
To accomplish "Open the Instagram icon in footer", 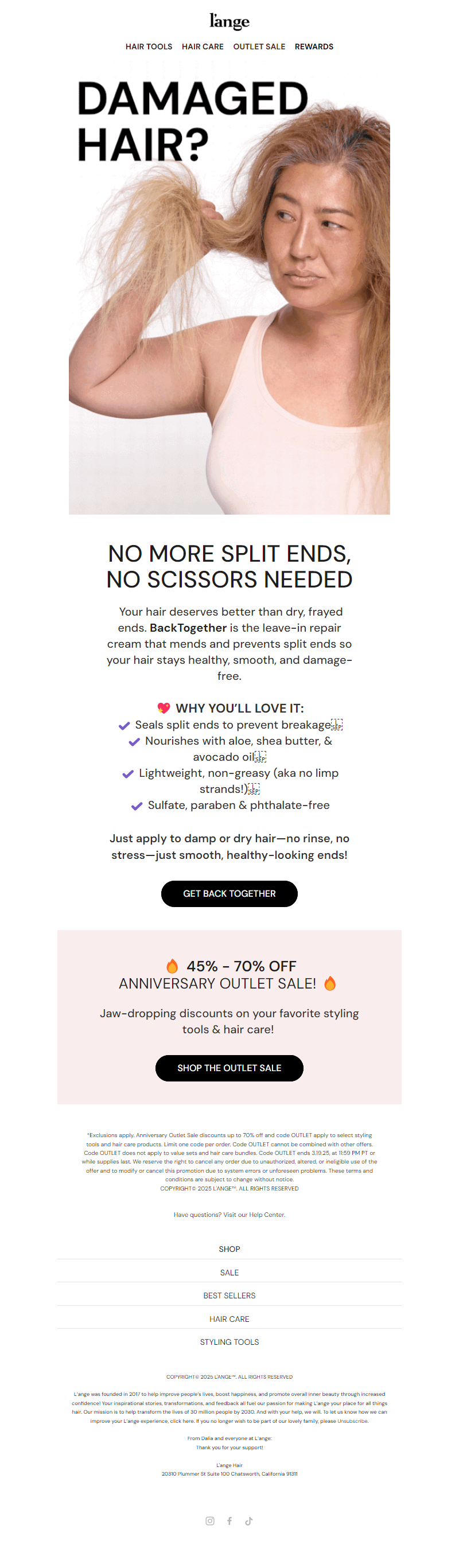I will (210, 1520).
